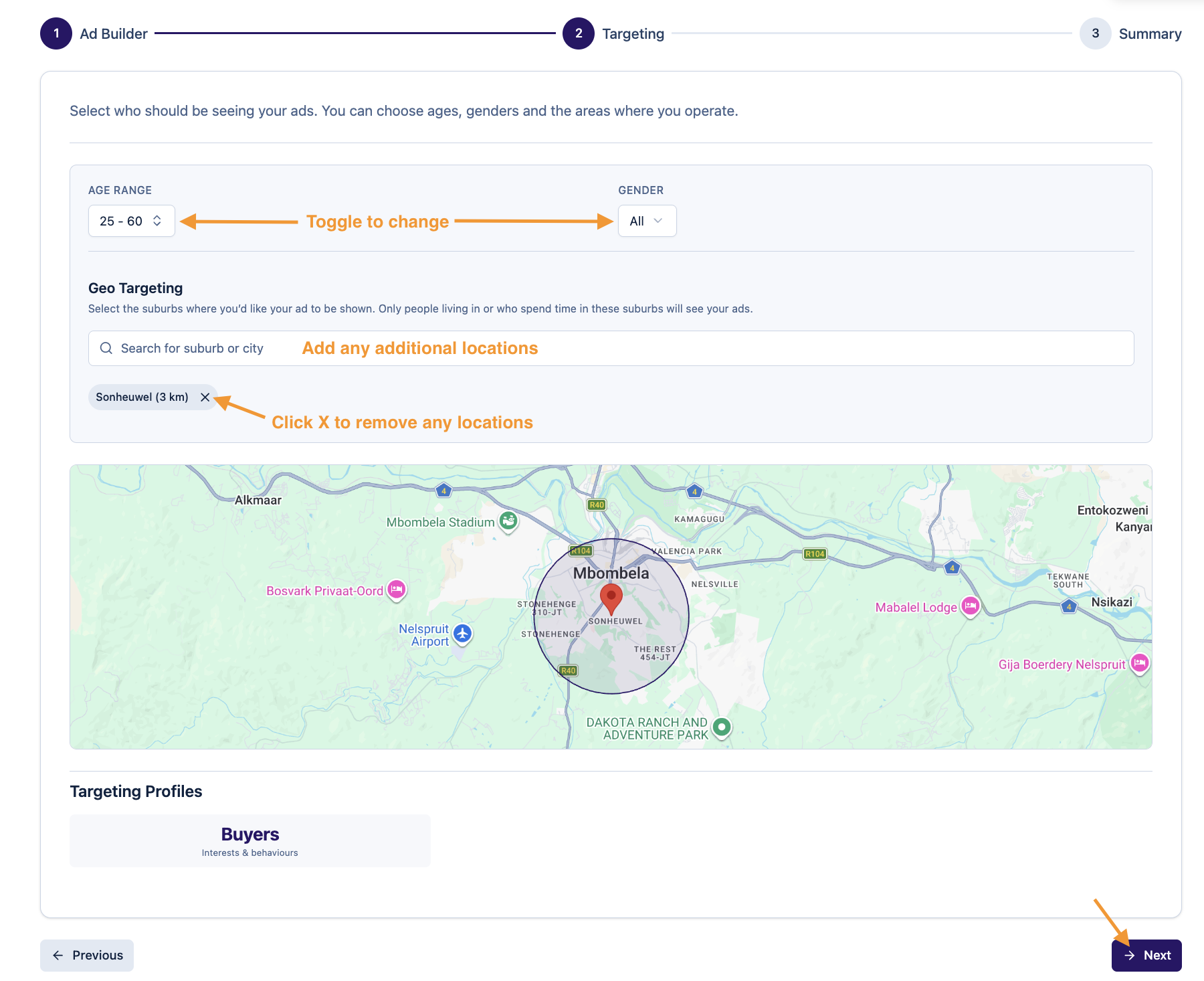Image resolution: width=1204 pixels, height=981 pixels.
Task: Select Dakota Ranch and Adventure Park marker
Action: [x=722, y=727]
